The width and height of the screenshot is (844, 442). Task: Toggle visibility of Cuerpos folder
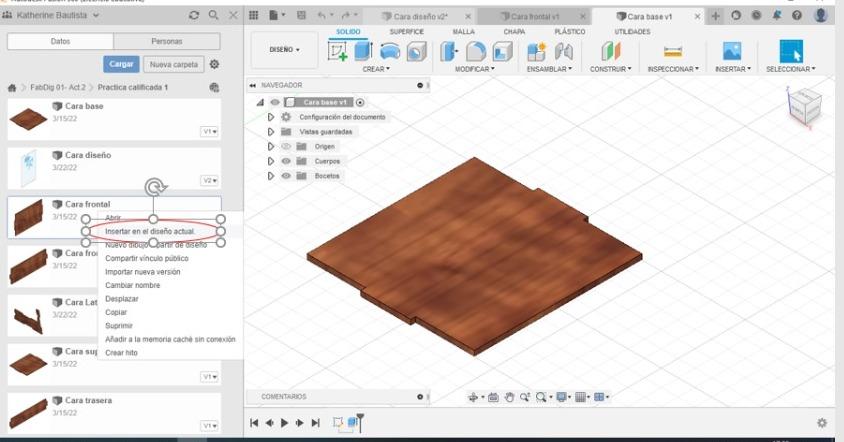(x=286, y=161)
